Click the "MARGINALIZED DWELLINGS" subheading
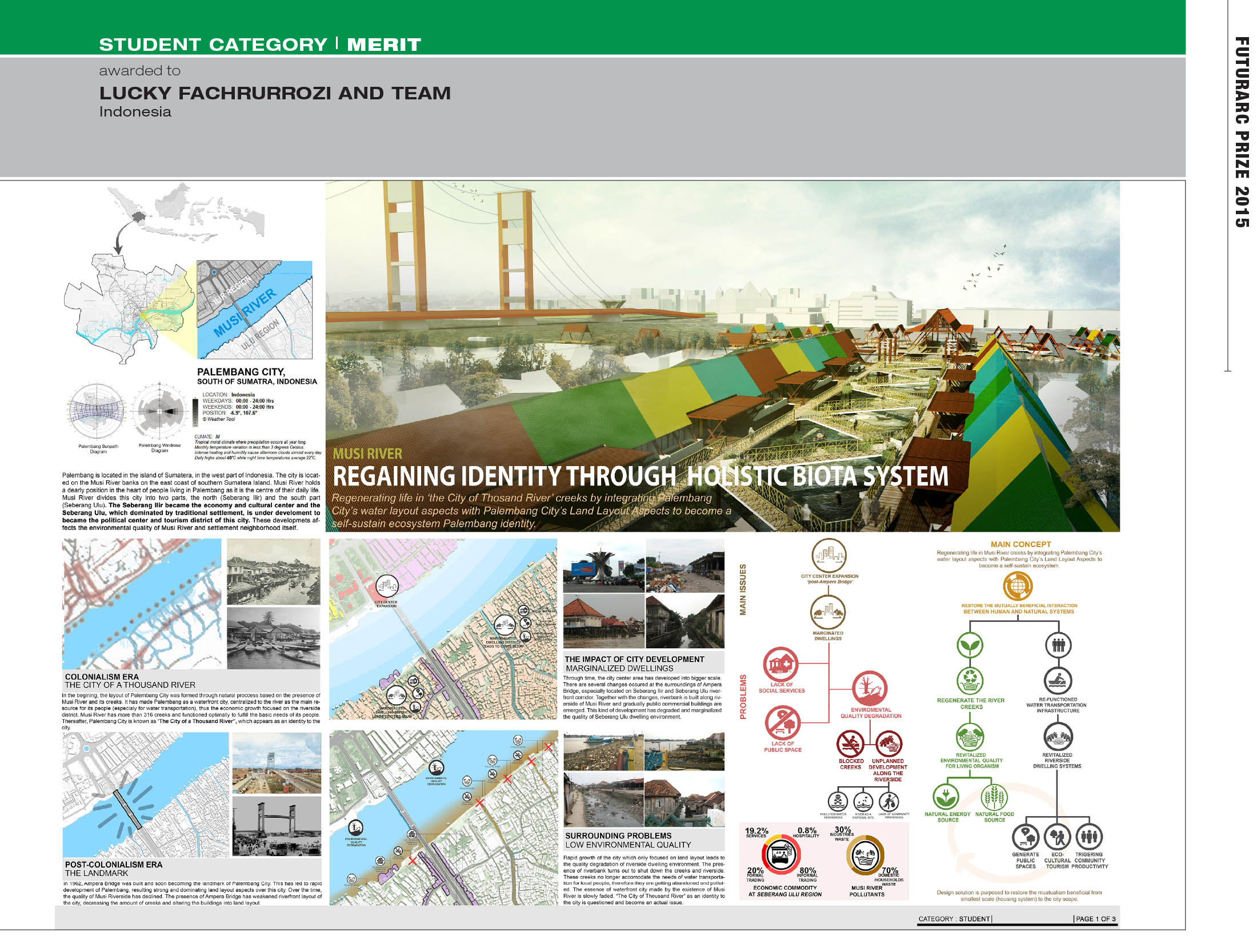The height and width of the screenshot is (952, 1257). 619,668
